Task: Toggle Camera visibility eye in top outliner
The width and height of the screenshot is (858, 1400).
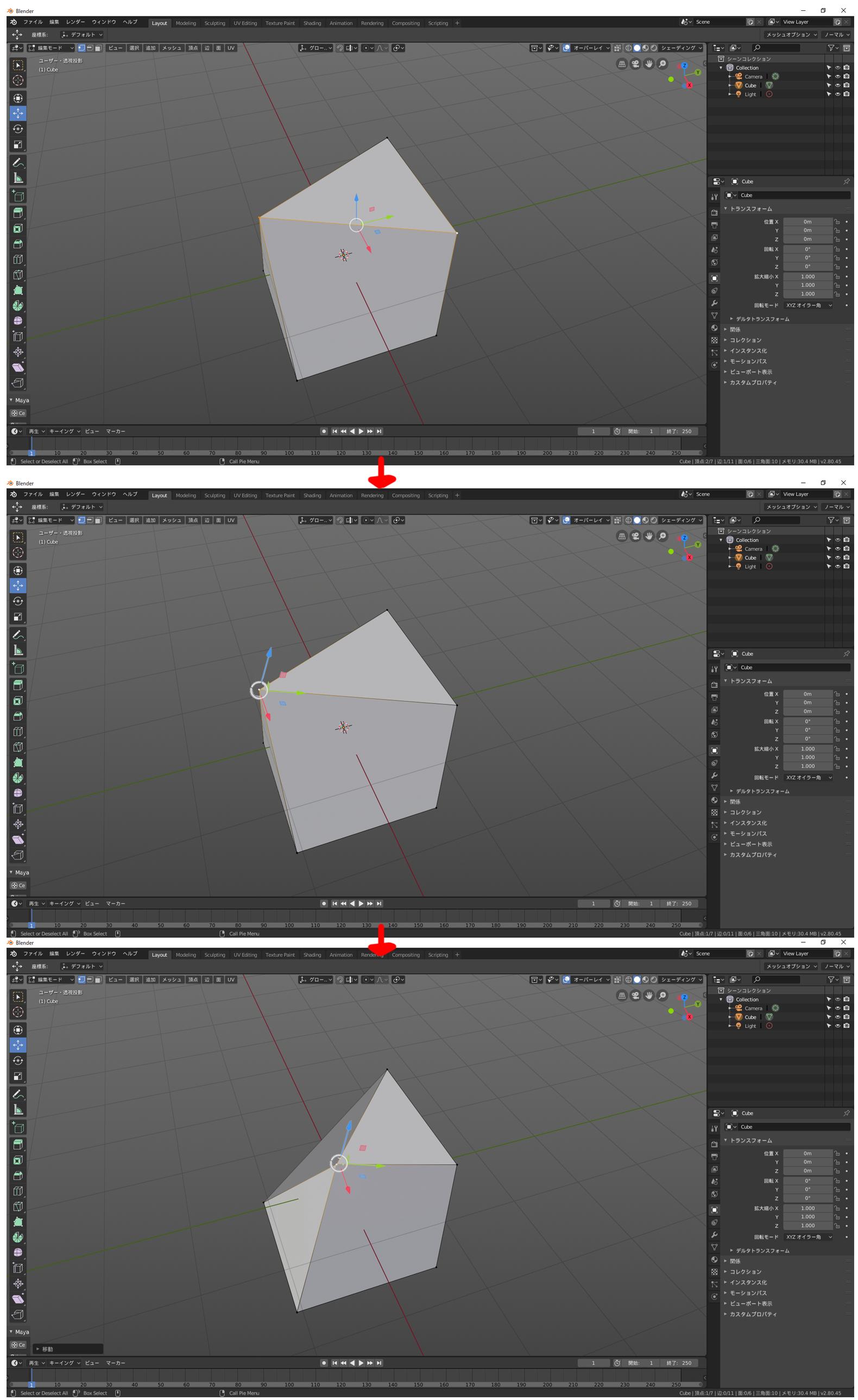Action: pyautogui.click(x=837, y=76)
